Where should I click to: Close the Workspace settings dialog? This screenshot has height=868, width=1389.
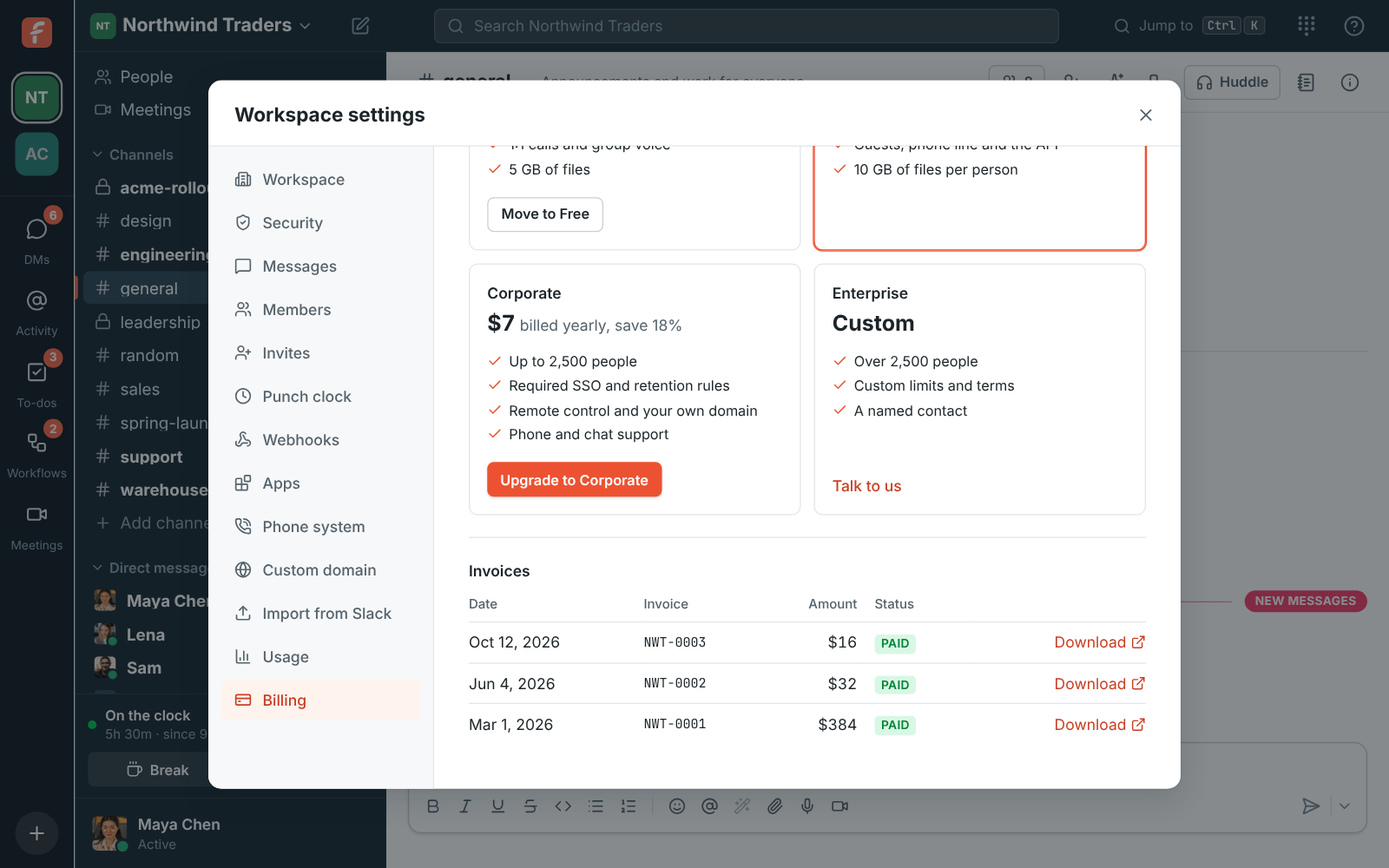(1146, 115)
